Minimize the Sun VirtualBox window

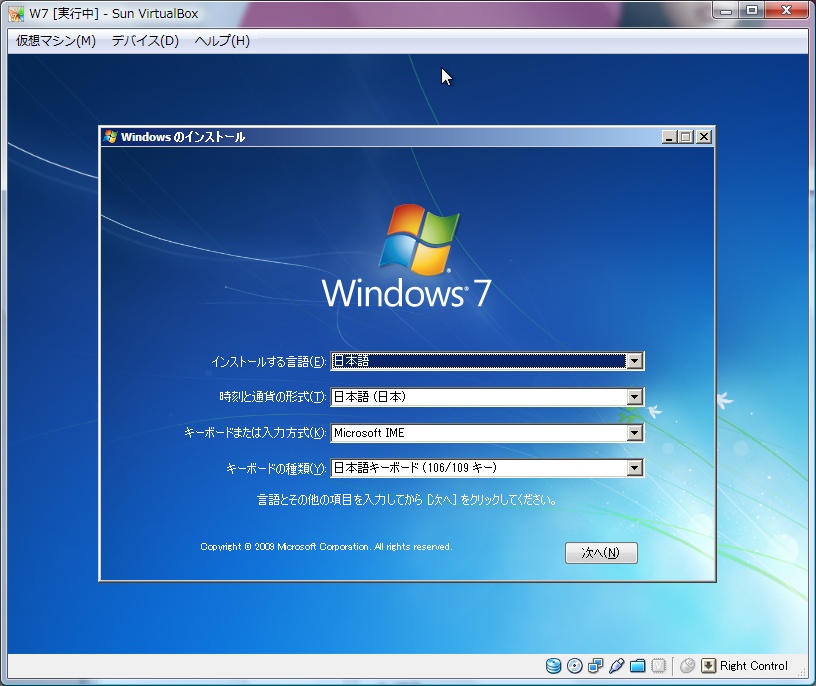pyautogui.click(x=726, y=10)
